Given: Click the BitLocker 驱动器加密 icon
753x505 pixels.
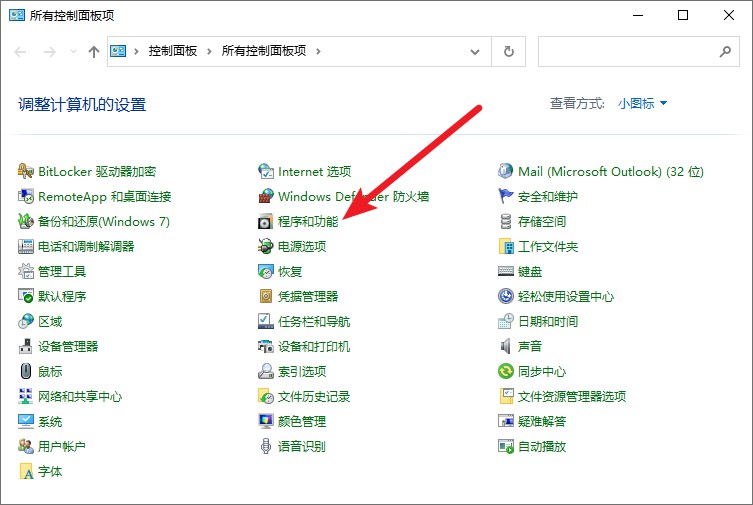Looking at the screenshot, I should tap(26, 171).
